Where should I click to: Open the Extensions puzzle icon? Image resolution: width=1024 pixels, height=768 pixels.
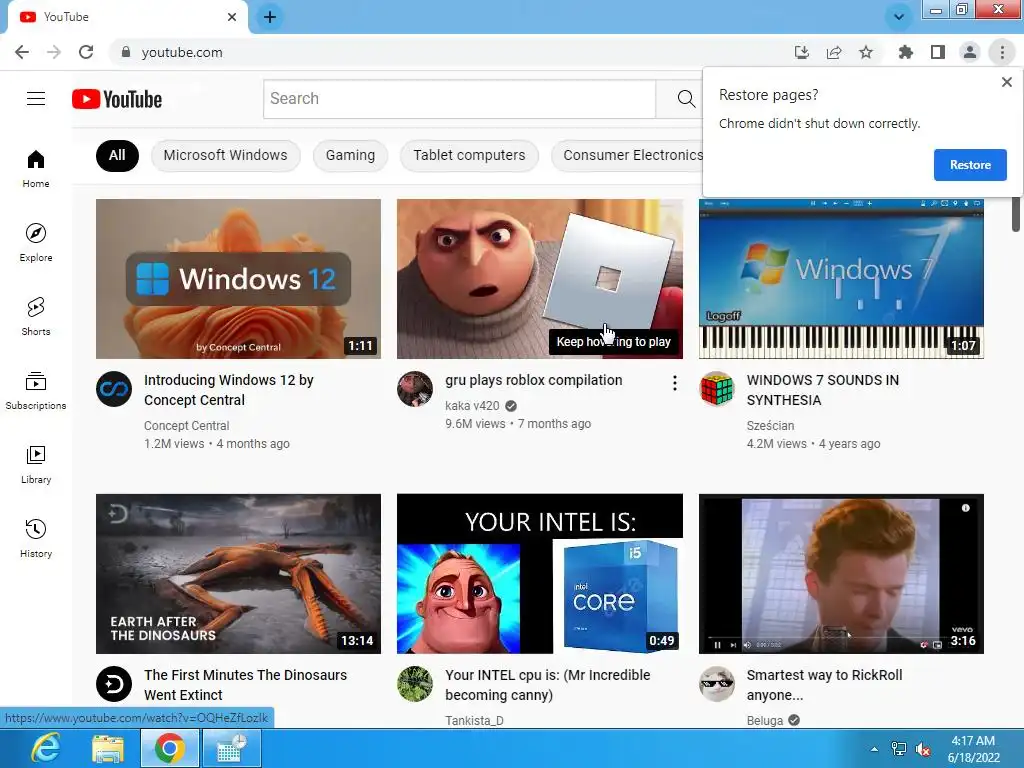(905, 52)
